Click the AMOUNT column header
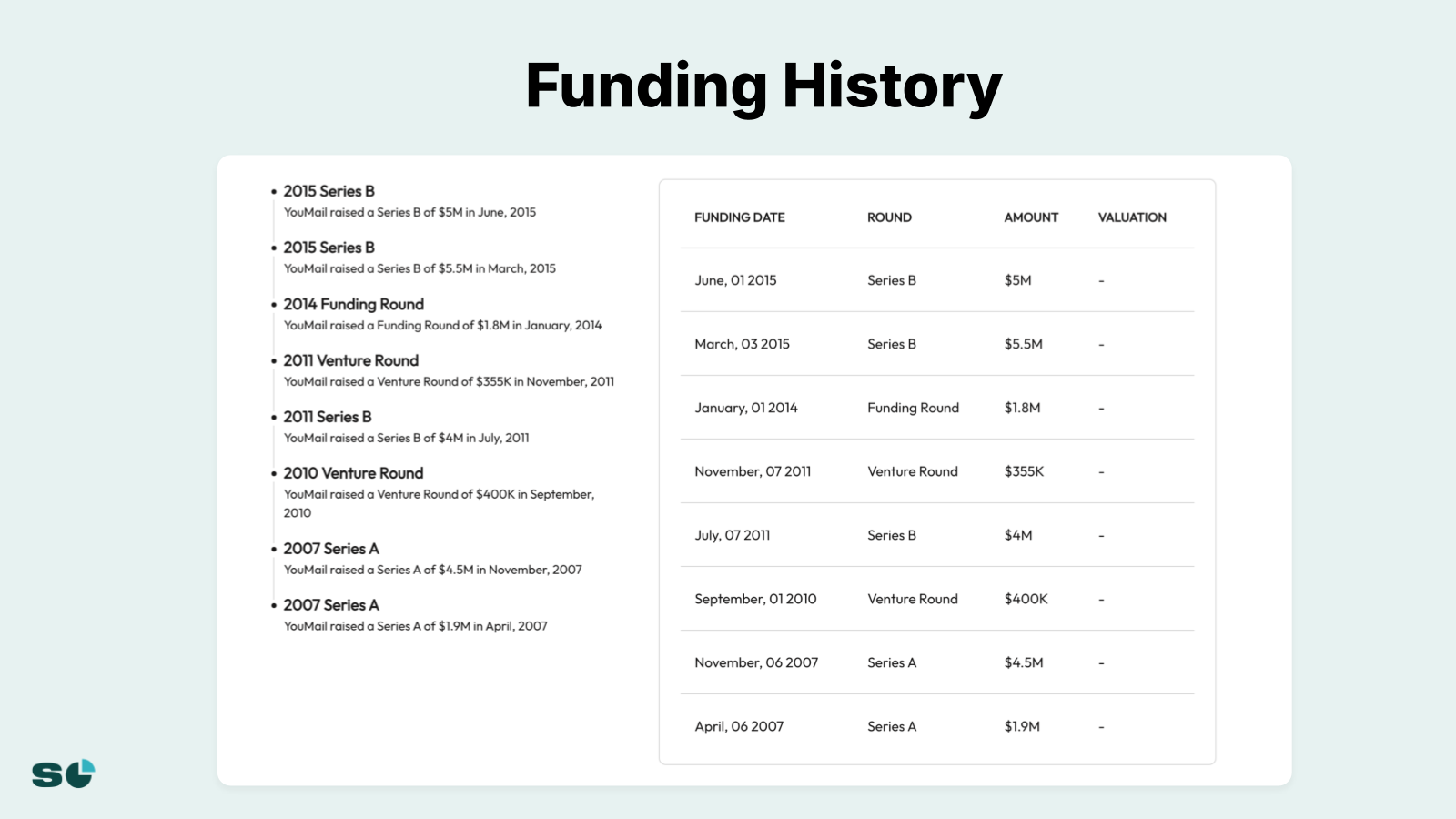The width and height of the screenshot is (1456, 819). [1031, 217]
